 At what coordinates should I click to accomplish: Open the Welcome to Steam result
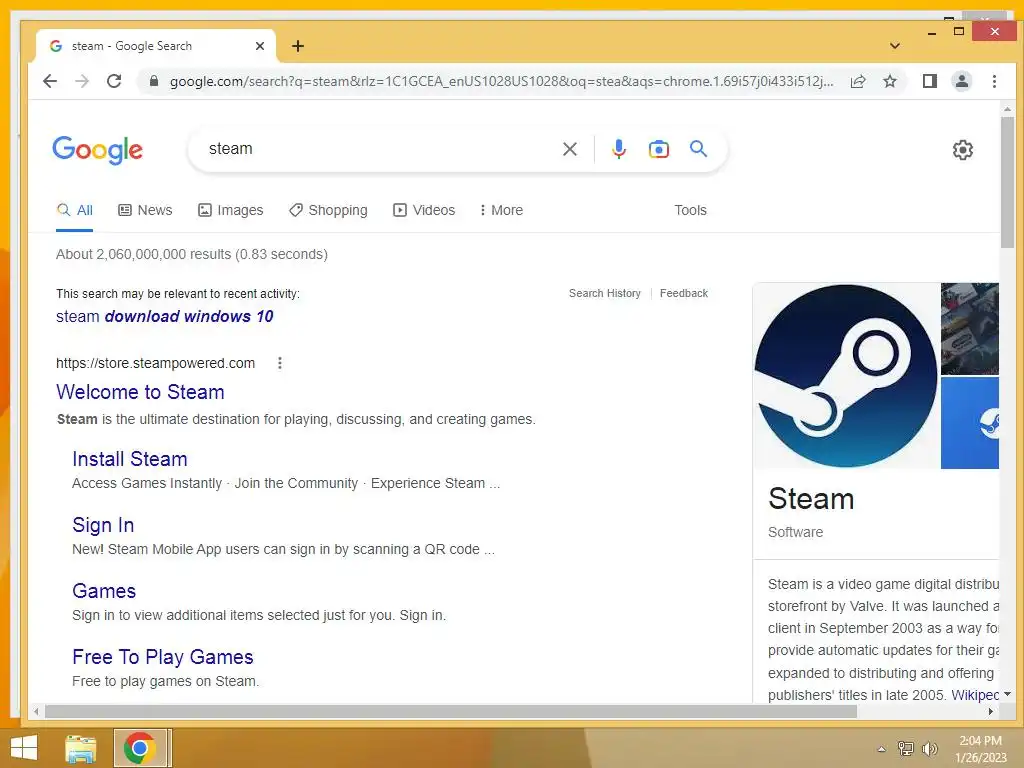pyautogui.click(x=140, y=392)
